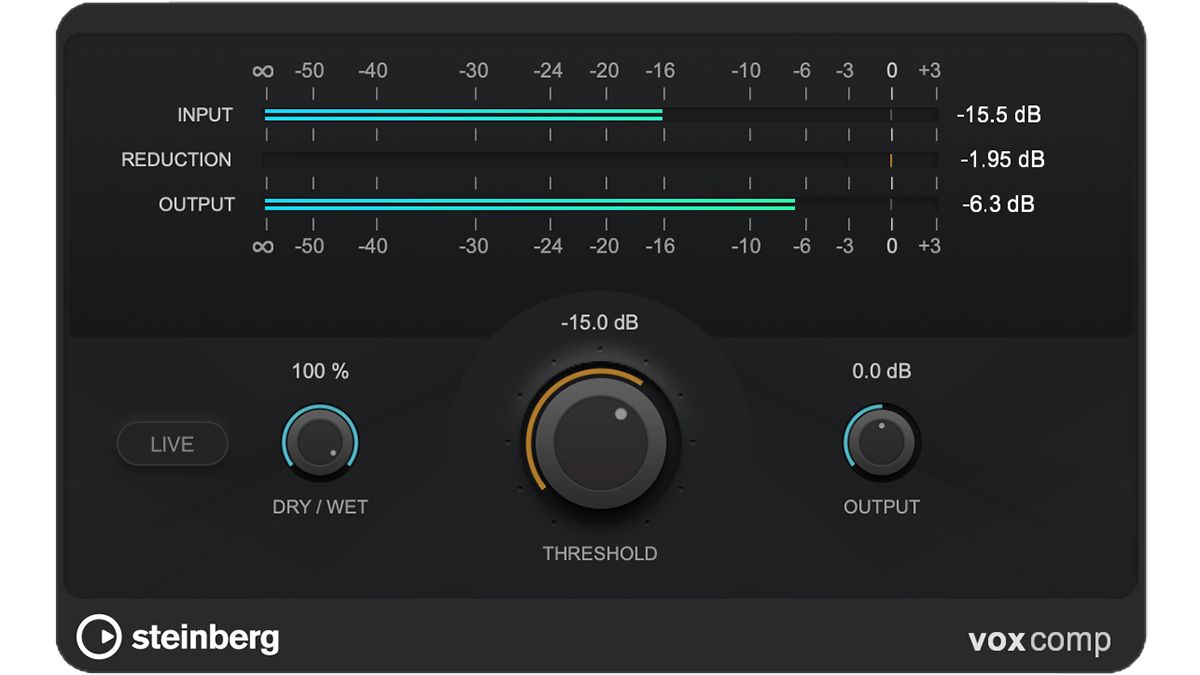
Task: Click the OUTPUT knob label
Action: pyautogui.click(x=881, y=507)
